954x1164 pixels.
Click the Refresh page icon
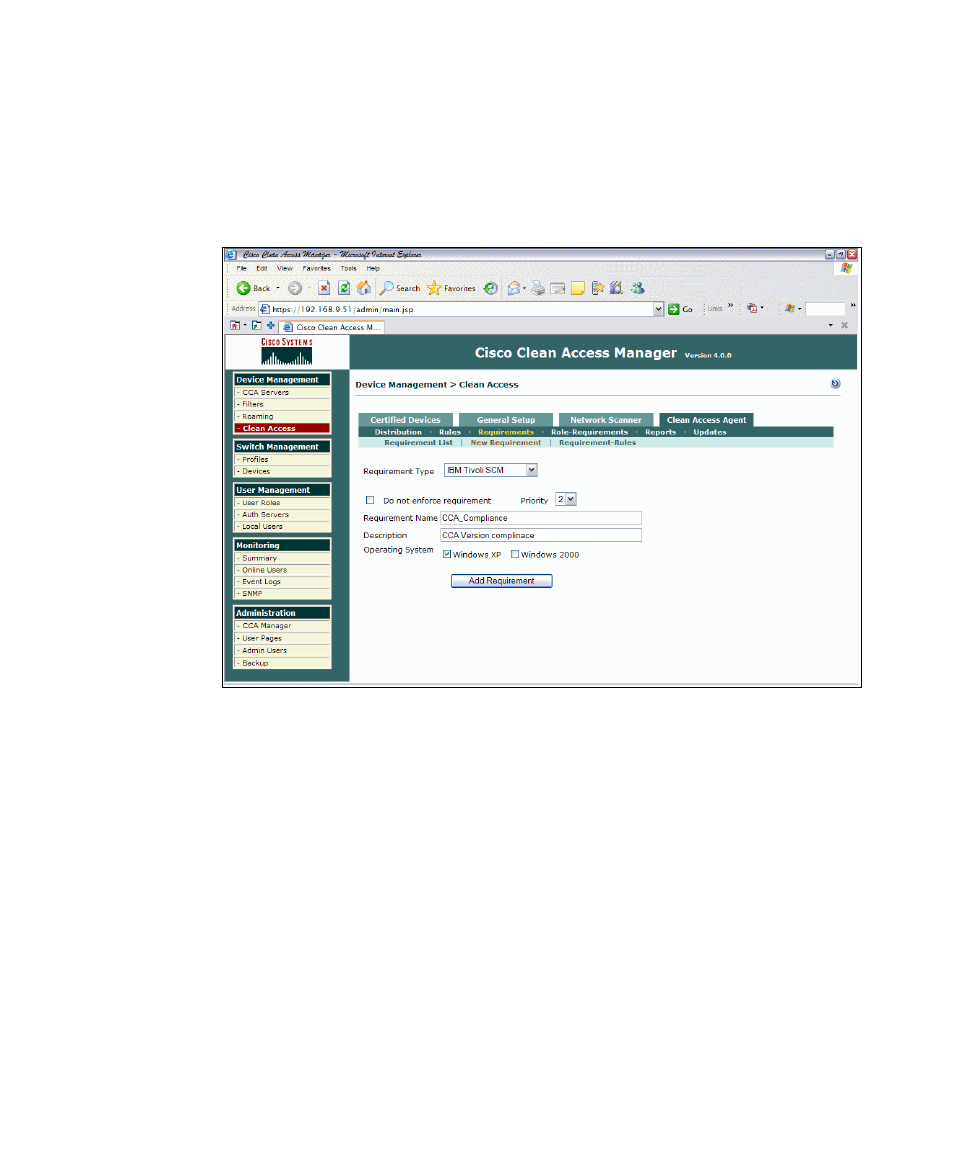[x=344, y=288]
